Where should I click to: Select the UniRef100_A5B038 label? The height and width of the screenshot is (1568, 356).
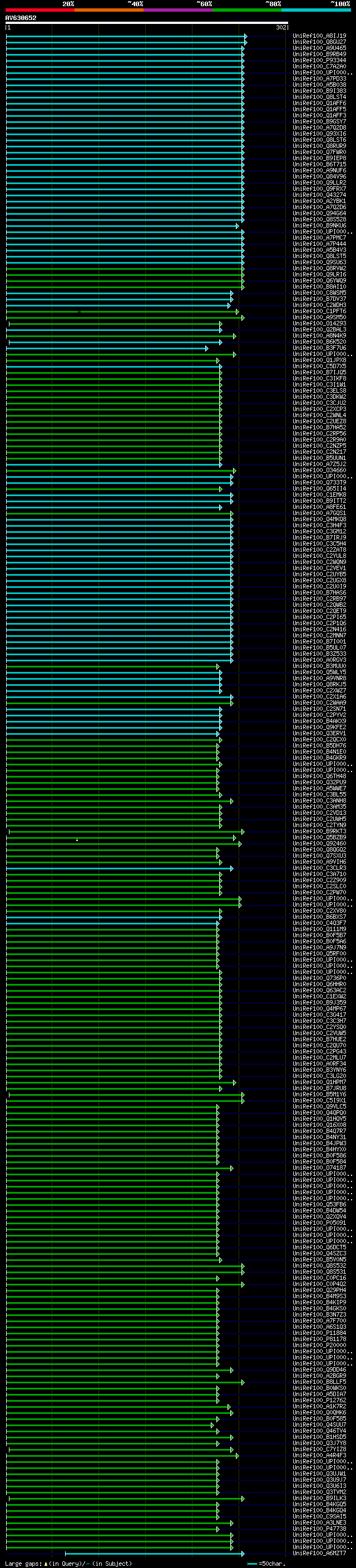click(319, 85)
